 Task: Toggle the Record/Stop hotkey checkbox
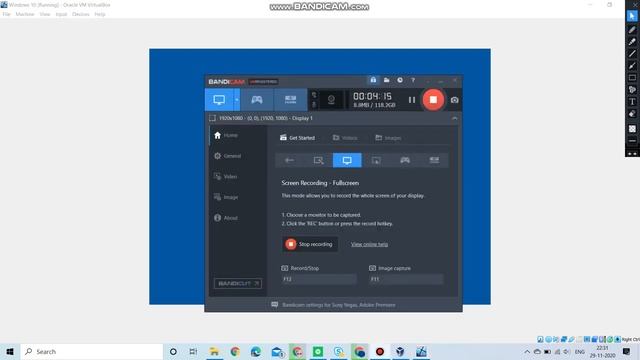(x=284, y=268)
